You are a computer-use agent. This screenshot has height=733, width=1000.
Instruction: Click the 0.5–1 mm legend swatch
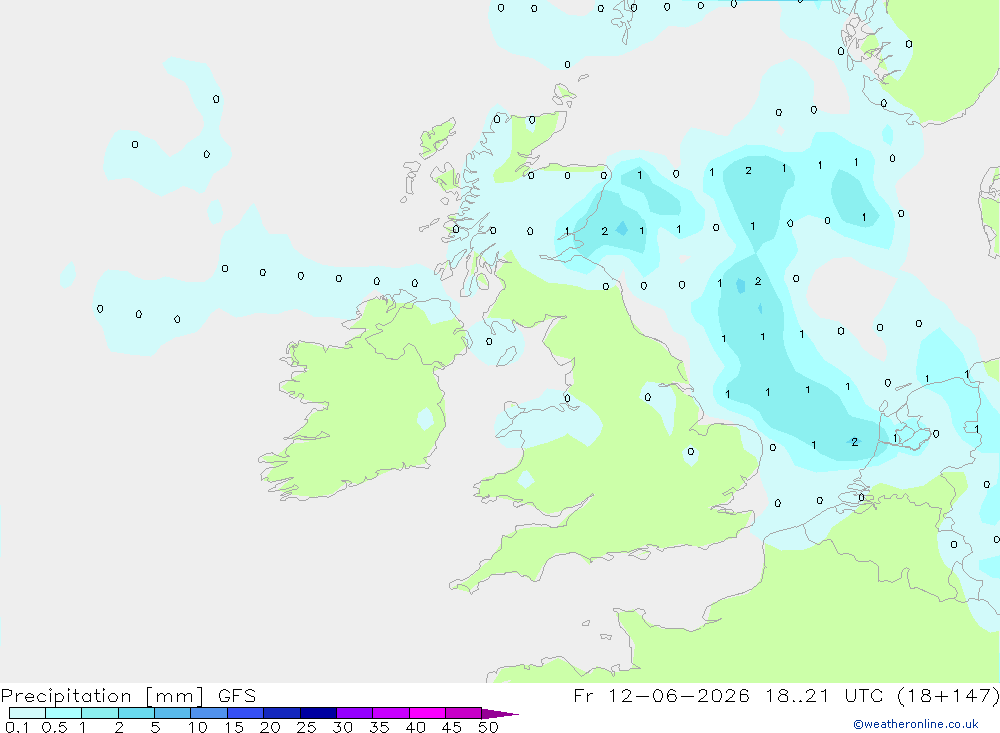coord(64,713)
